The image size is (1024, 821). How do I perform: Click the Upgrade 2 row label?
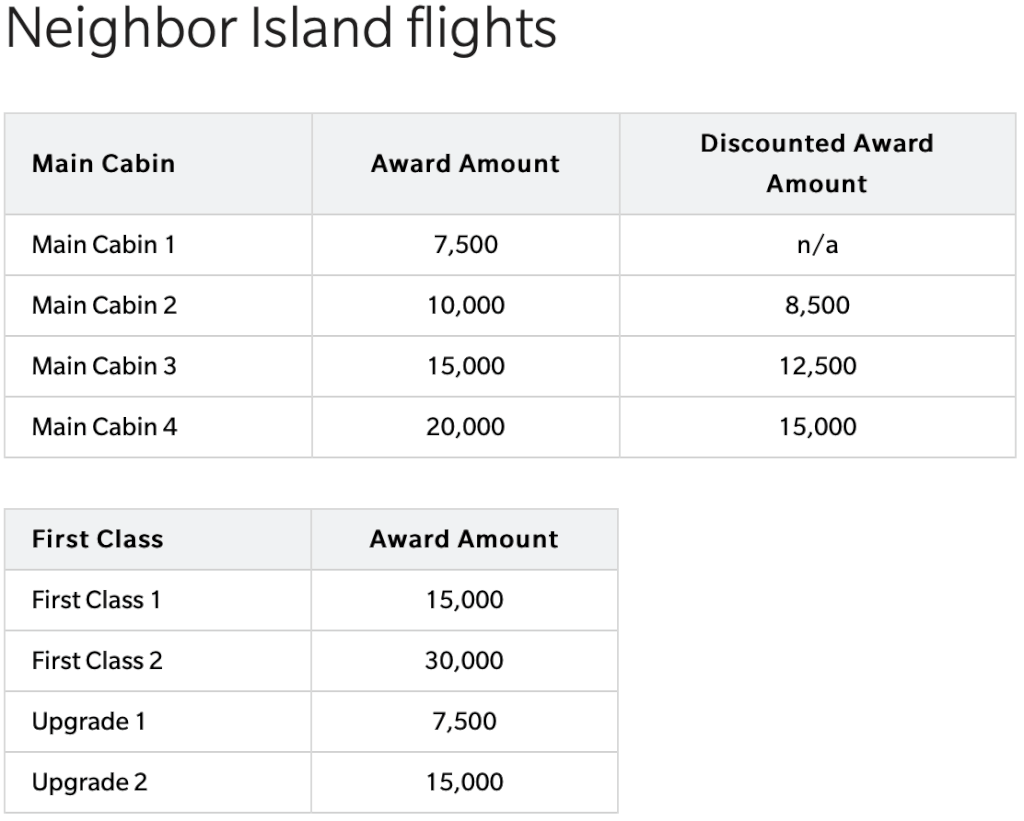(x=89, y=782)
